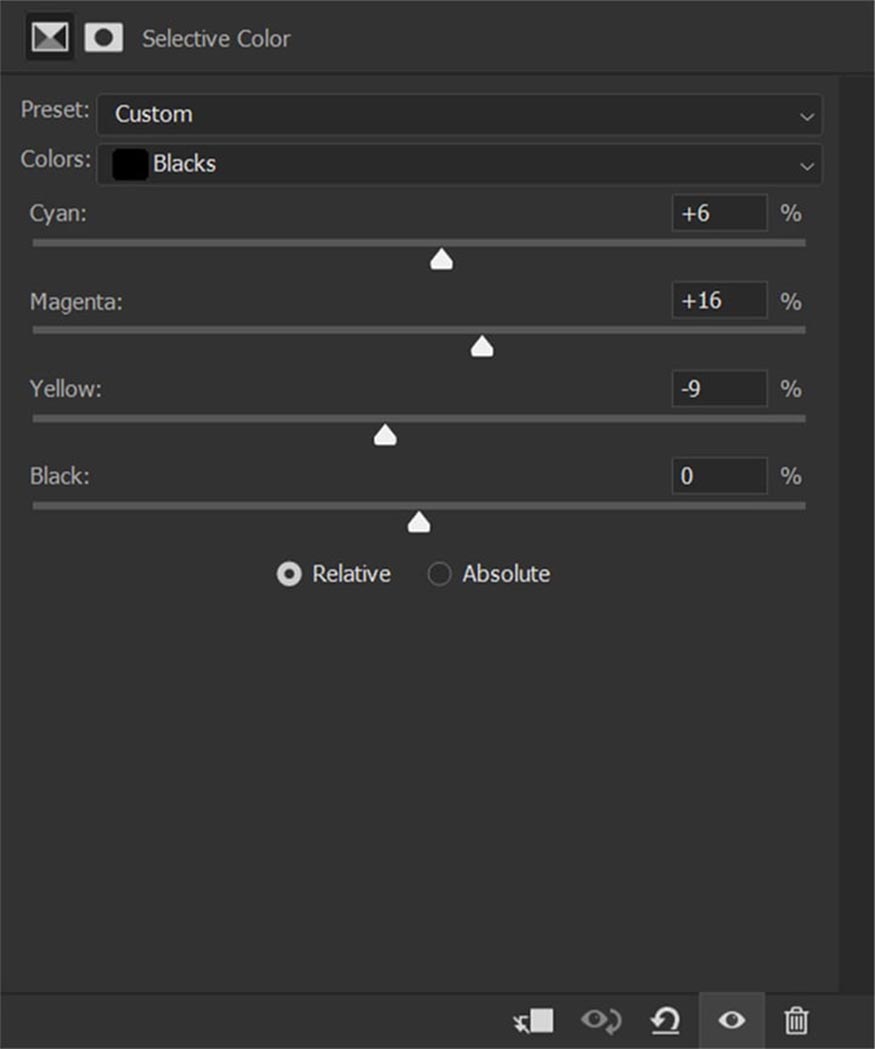
Task: Click the Colors dropdown chevron arrow
Action: [x=807, y=166]
